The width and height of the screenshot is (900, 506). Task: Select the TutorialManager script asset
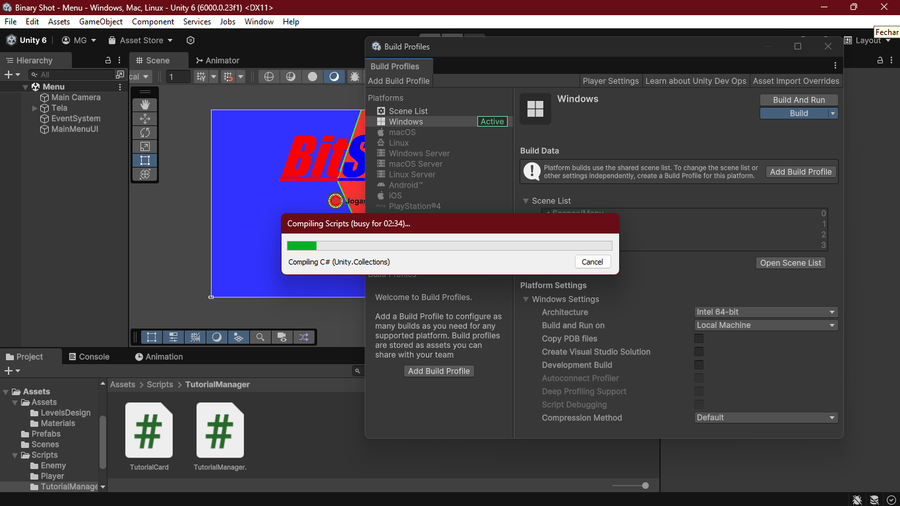pyautogui.click(x=220, y=437)
